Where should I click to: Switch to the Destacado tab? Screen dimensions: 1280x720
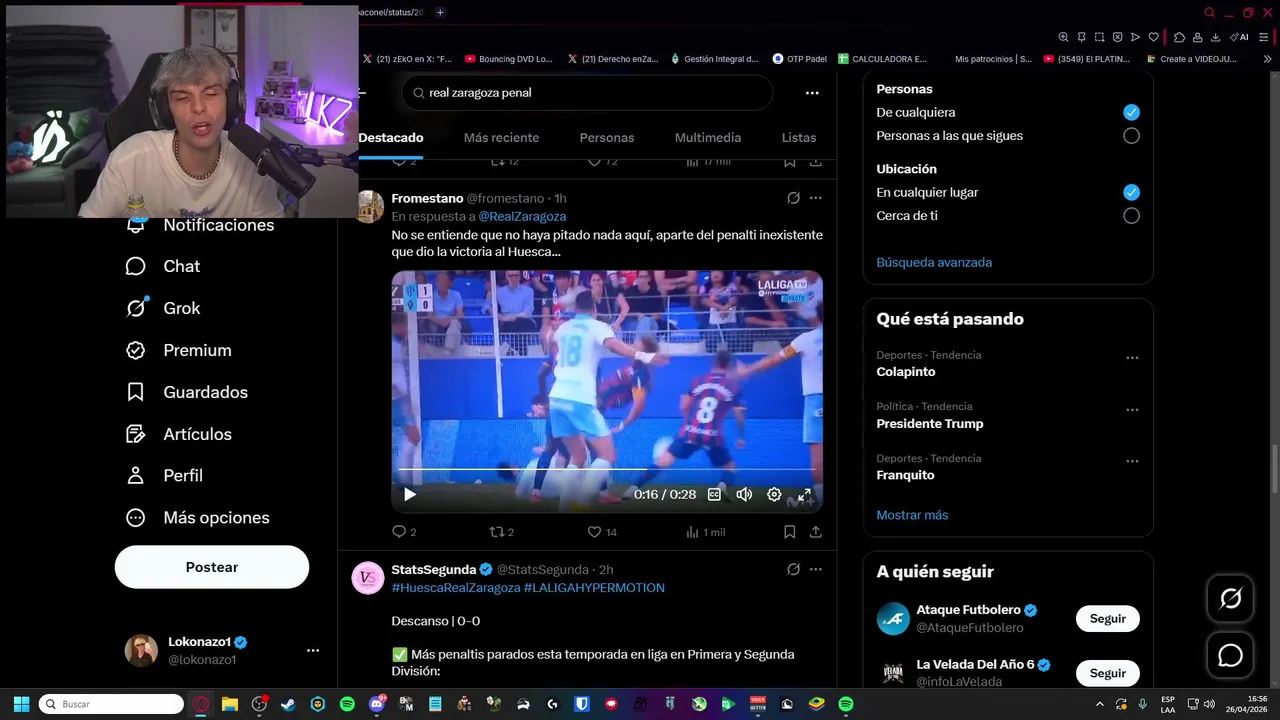pyautogui.click(x=391, y=137)
